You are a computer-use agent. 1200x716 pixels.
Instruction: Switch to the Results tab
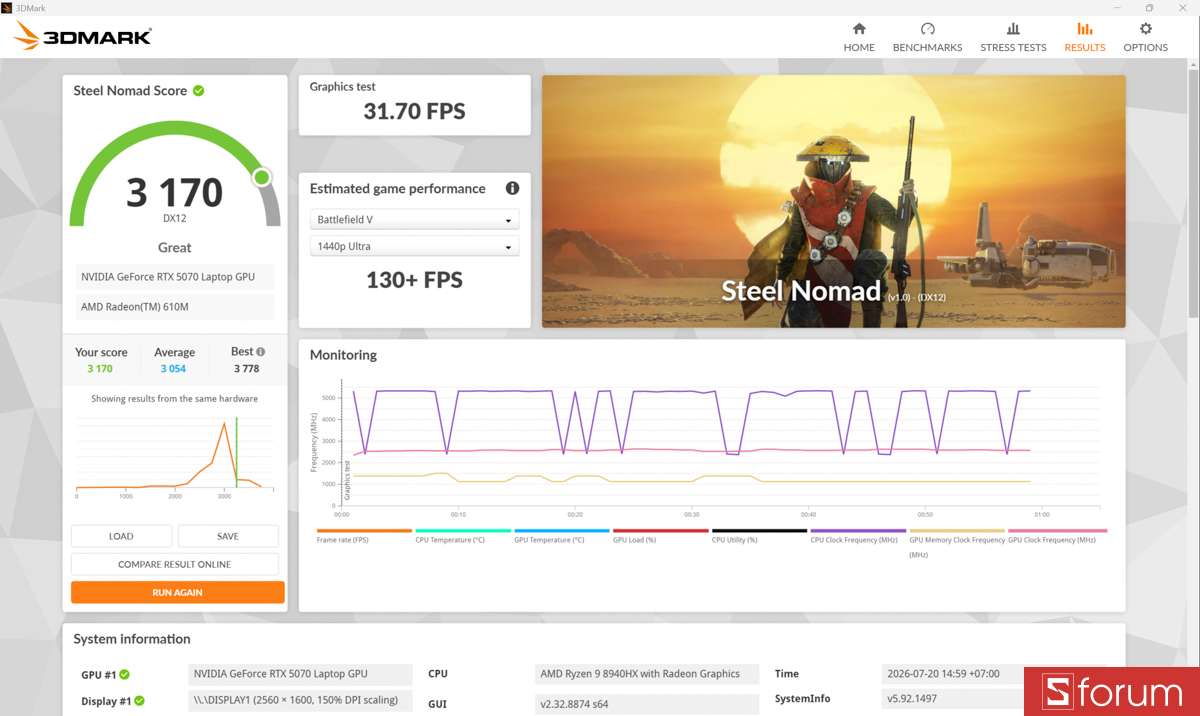[x=1085, y=37]
